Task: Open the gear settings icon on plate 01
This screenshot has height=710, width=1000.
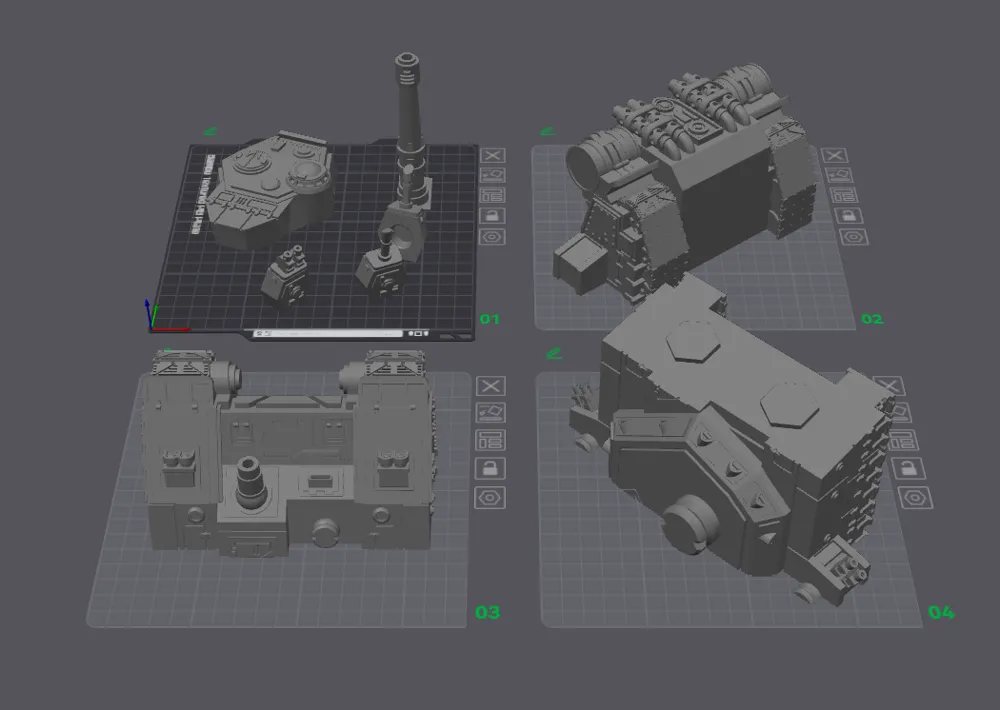Action: click(x=492, y=236)
